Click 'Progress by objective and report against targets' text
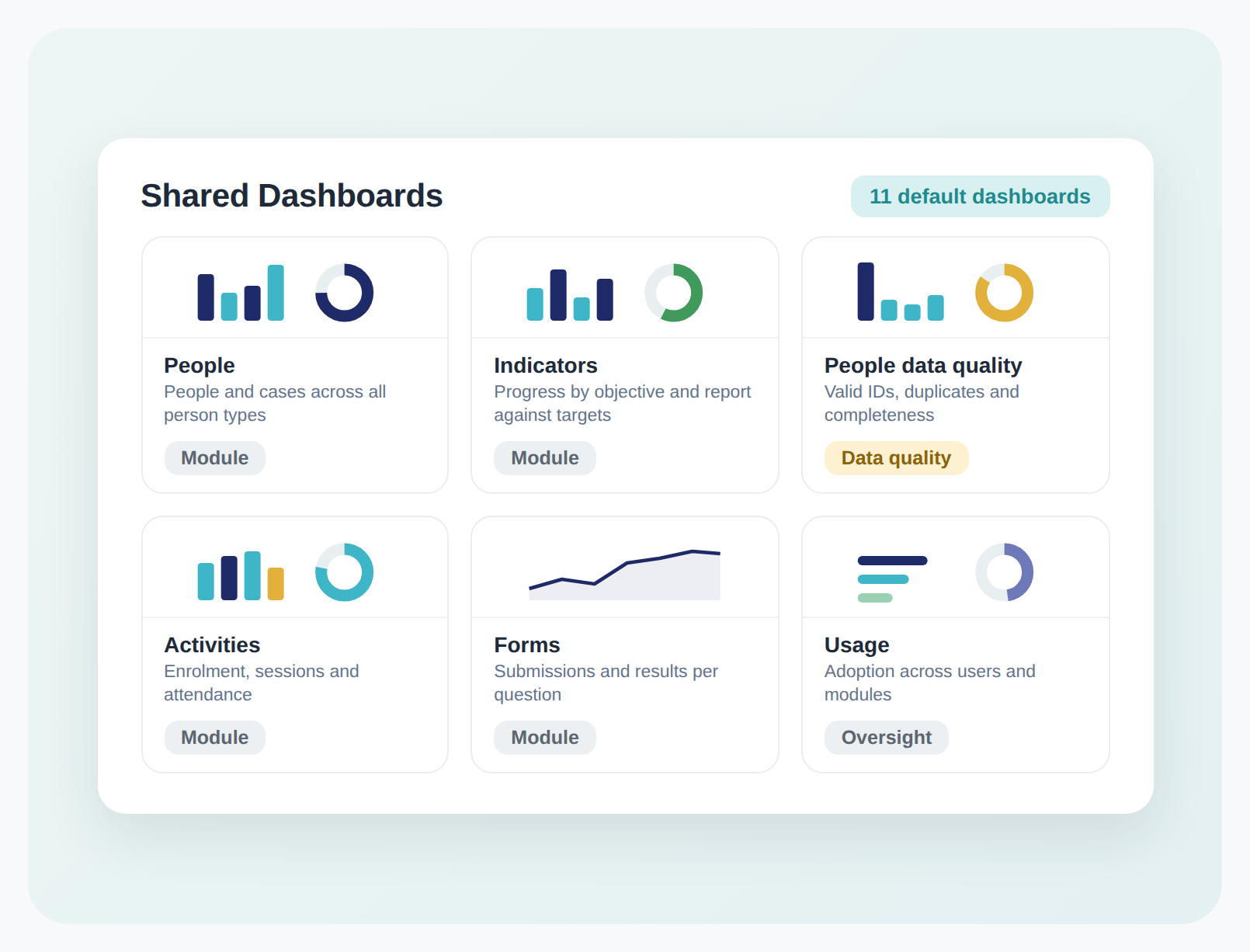The width and height of the screenshot is (1250, 952). (x=623, y=403)
